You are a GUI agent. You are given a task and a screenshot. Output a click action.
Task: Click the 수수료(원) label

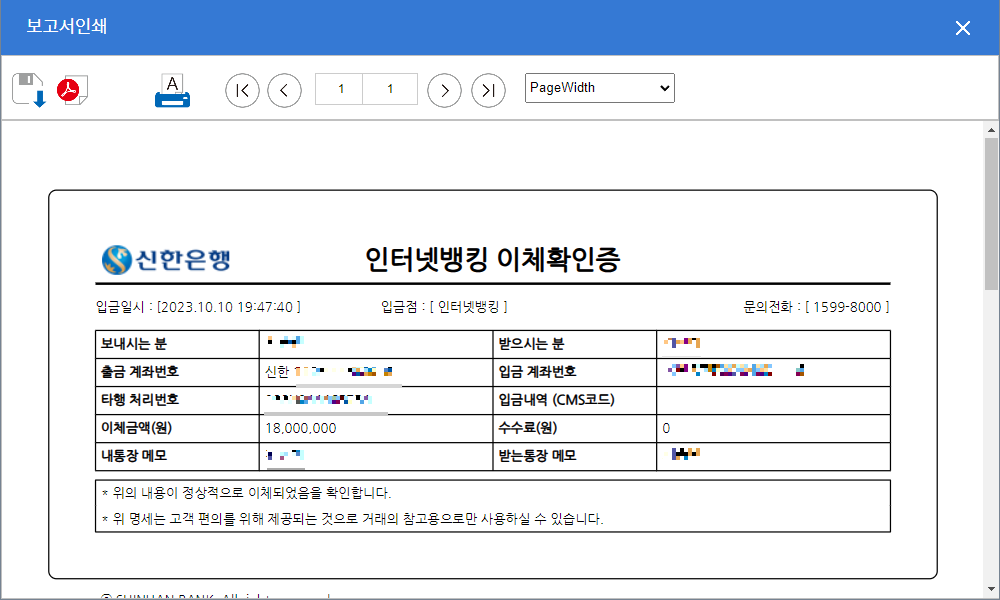(x=527, y=428)
